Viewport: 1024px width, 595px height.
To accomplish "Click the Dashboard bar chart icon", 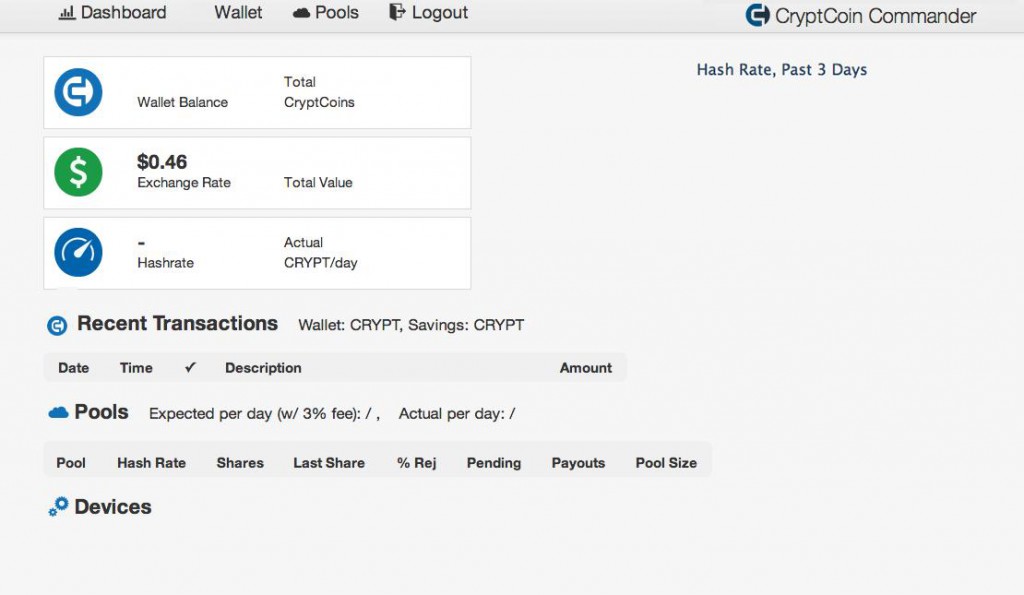I will (67, 13).
